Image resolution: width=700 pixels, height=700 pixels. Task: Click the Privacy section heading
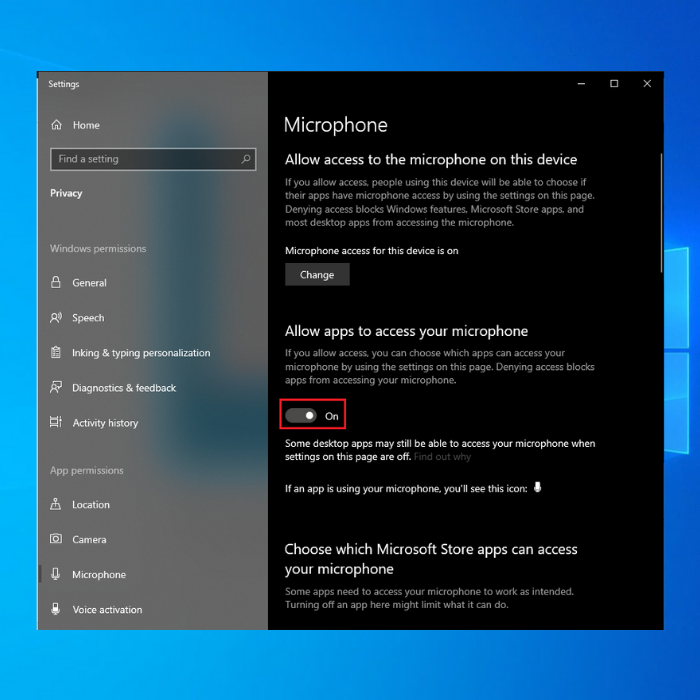(66, 193)
